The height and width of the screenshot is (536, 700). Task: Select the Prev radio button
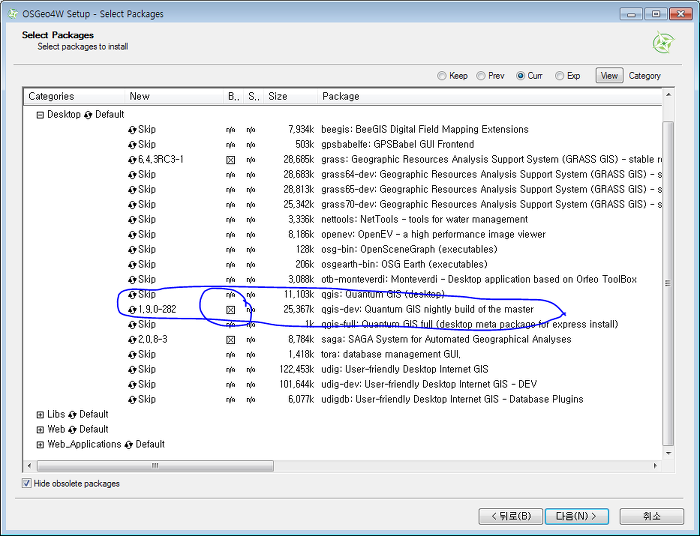(481, 76)
